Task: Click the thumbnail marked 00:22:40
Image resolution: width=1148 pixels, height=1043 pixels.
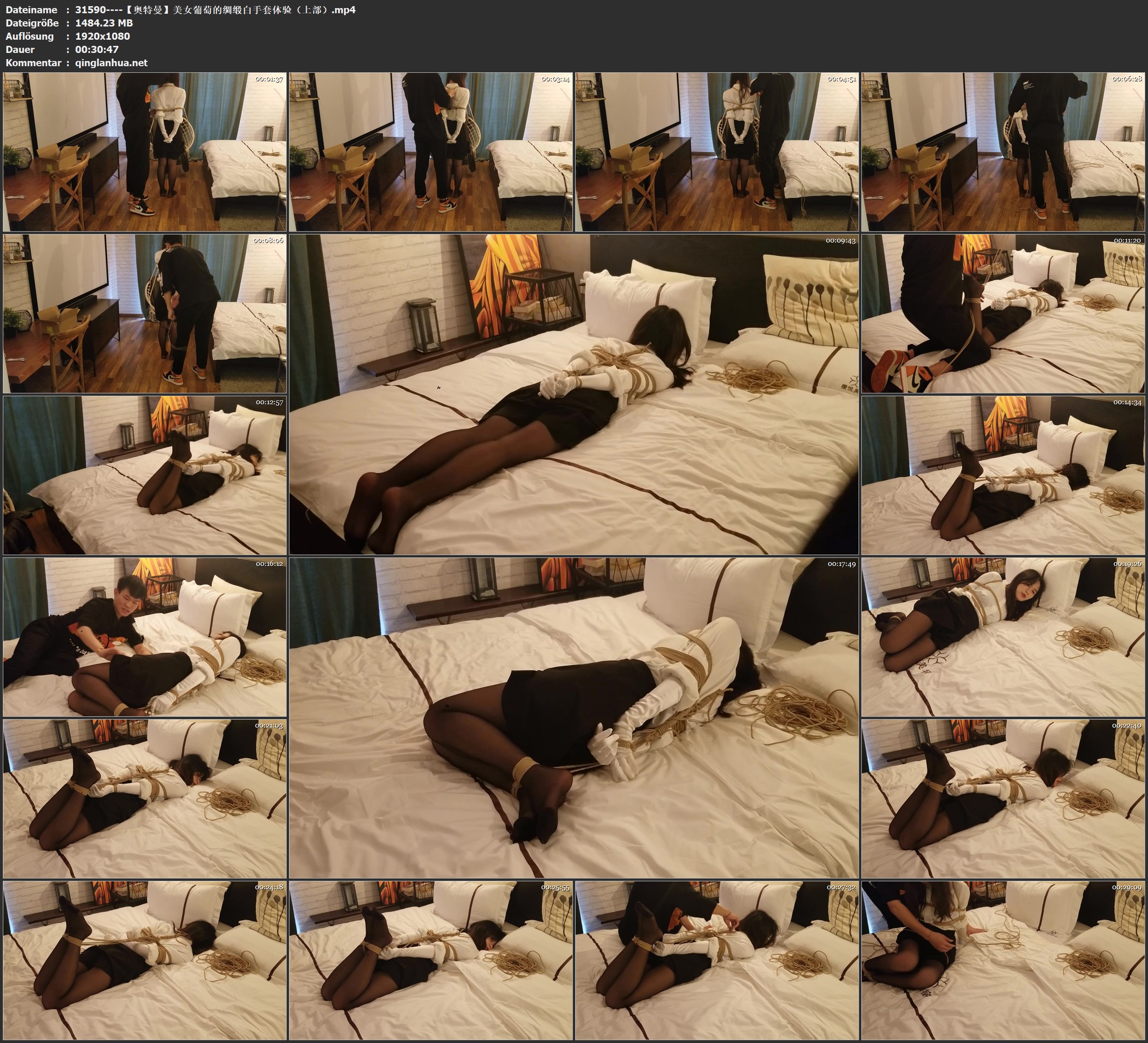Action: click(x=1003, y=798)
